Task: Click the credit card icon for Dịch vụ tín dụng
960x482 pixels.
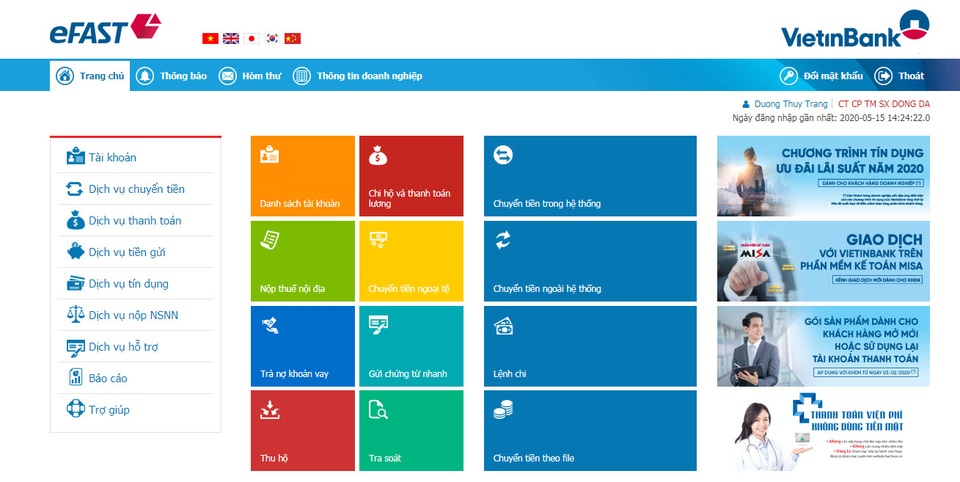Action: pos(76,284)
